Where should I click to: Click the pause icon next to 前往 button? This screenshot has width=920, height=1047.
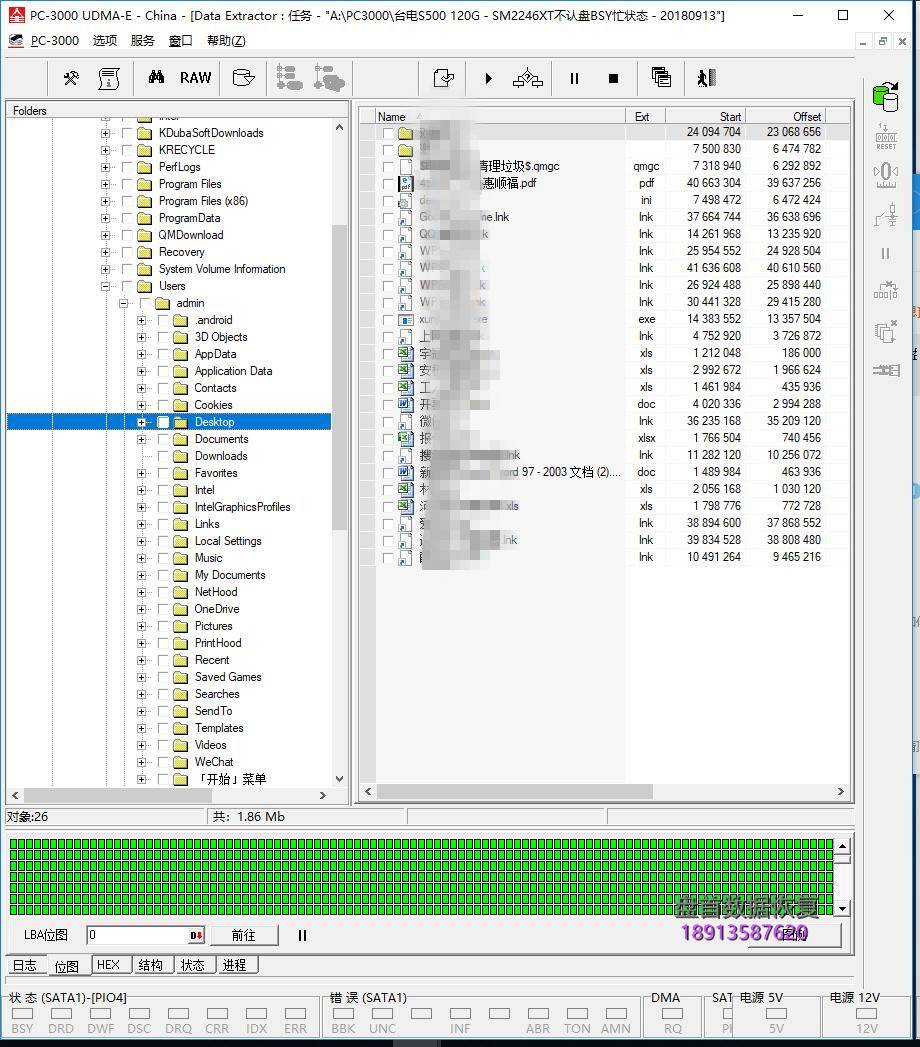302,935
